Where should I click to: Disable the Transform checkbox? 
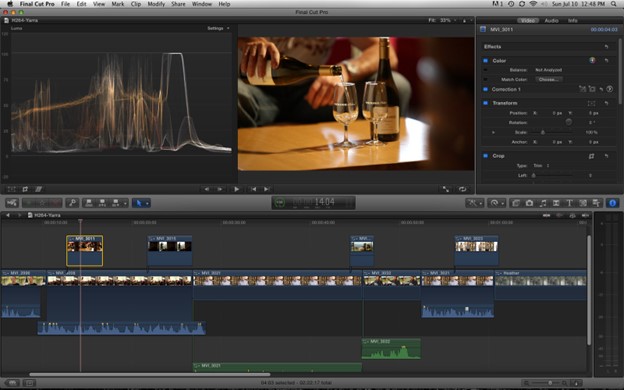486,103
